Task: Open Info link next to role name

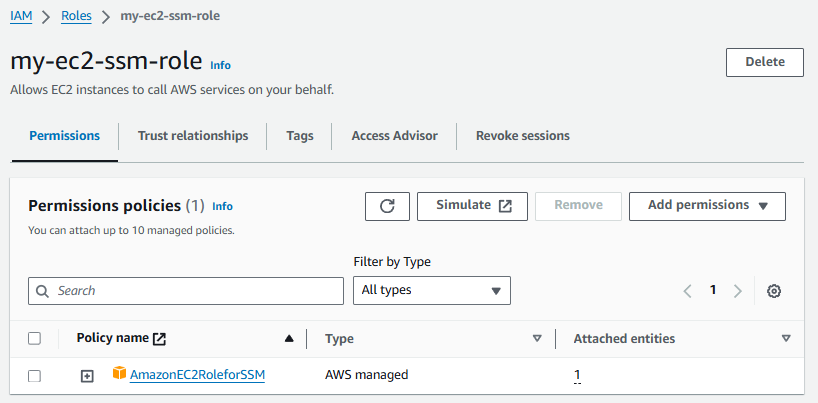Action: pos(220,65)
